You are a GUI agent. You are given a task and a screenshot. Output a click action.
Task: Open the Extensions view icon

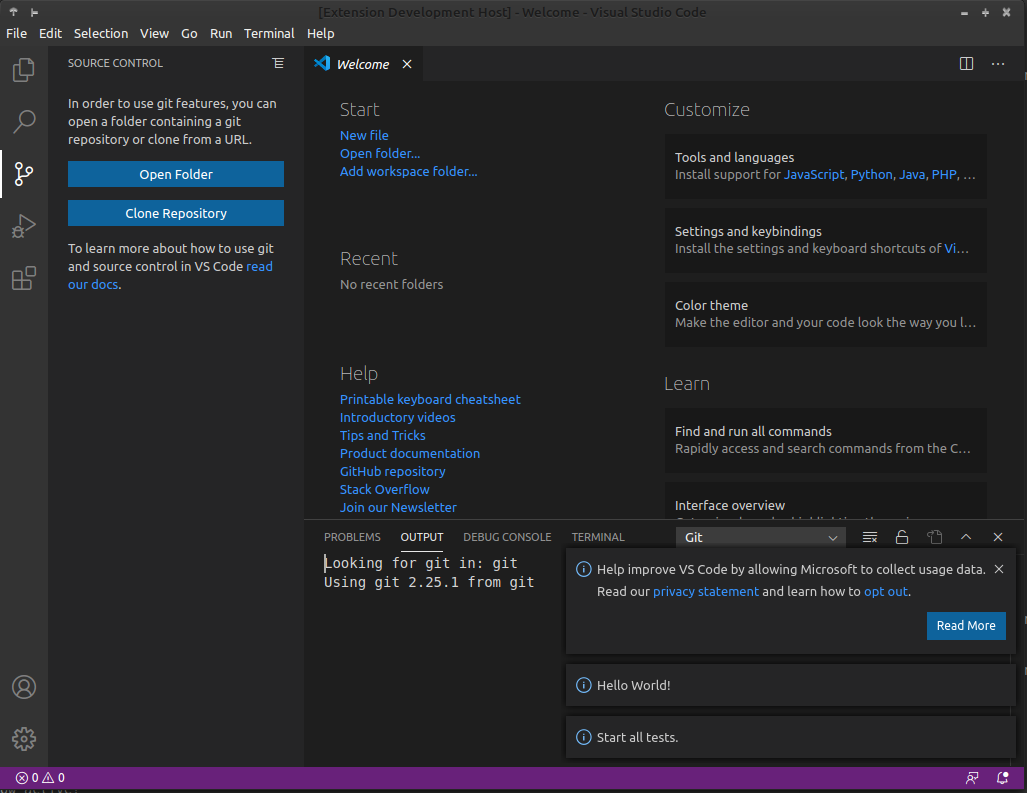click(23, 279)
